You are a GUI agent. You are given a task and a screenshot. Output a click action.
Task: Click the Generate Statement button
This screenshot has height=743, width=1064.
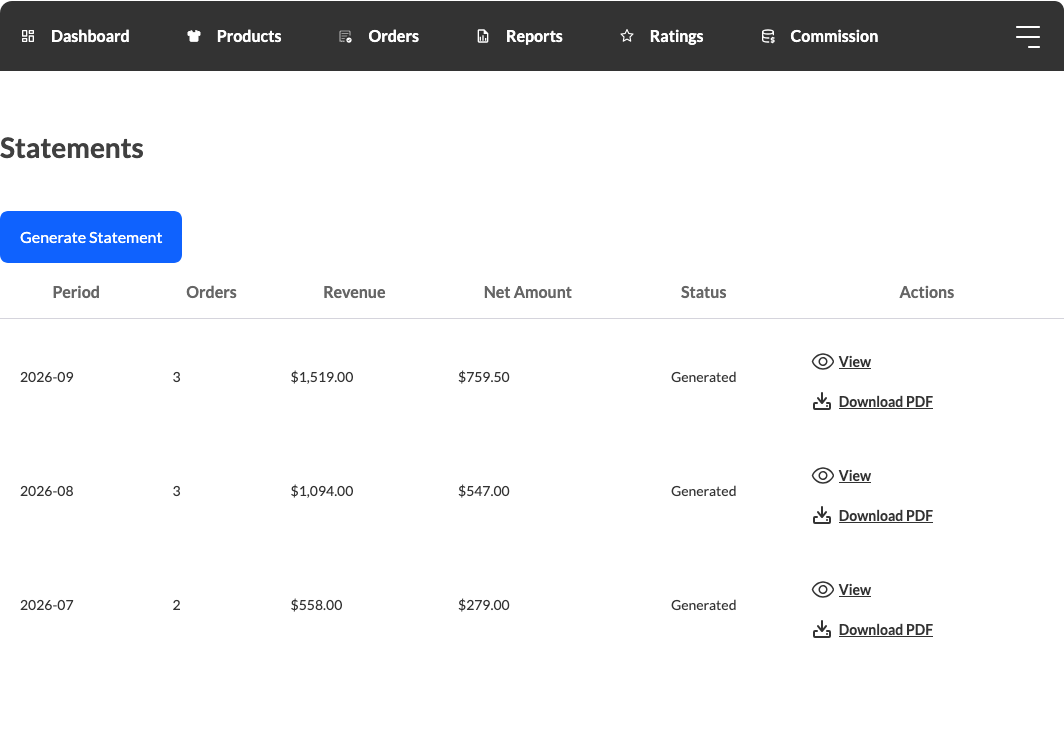pos(91,237)
